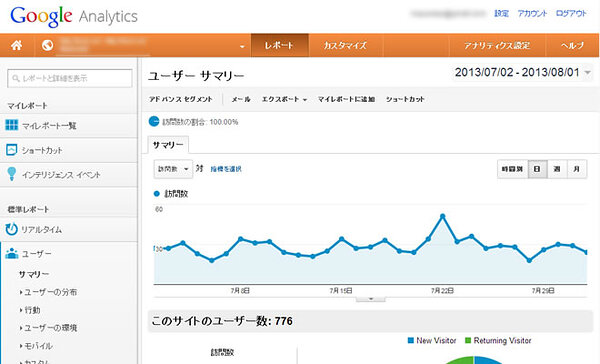Expand the エクスポート dropdown menu
Viewport: 600px width, 364px height.
coord(284,99)
